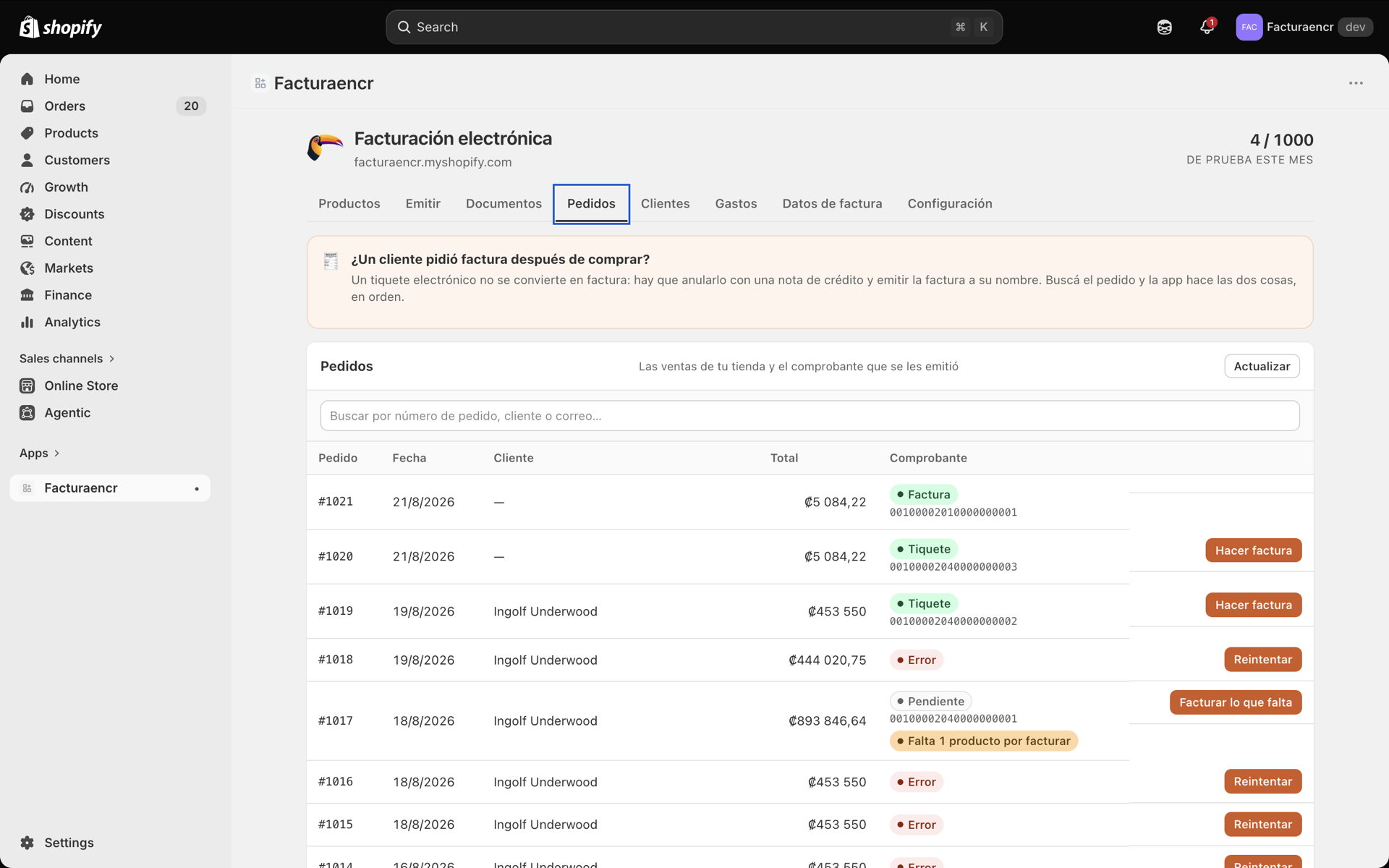Open the Gastos tab
This screenshot has width=1389, height=868.
[736, 203]
